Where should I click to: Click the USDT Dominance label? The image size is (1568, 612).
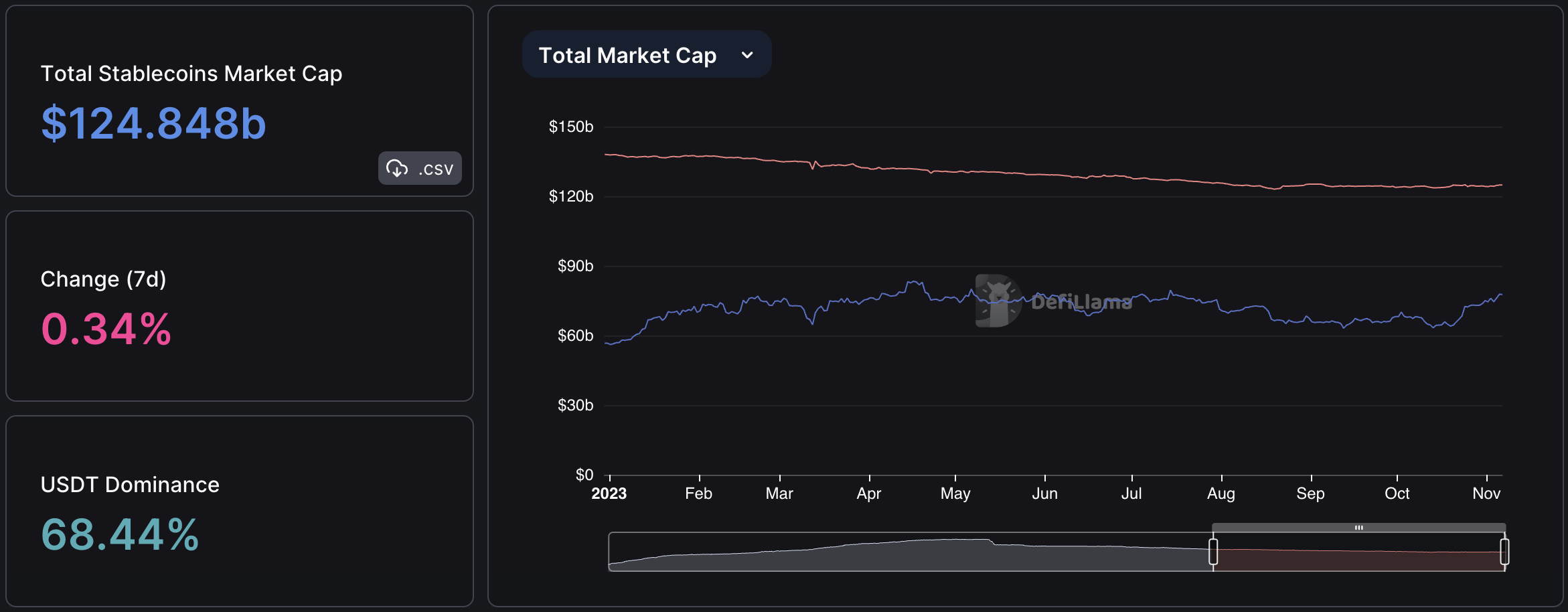click(130, 484)
